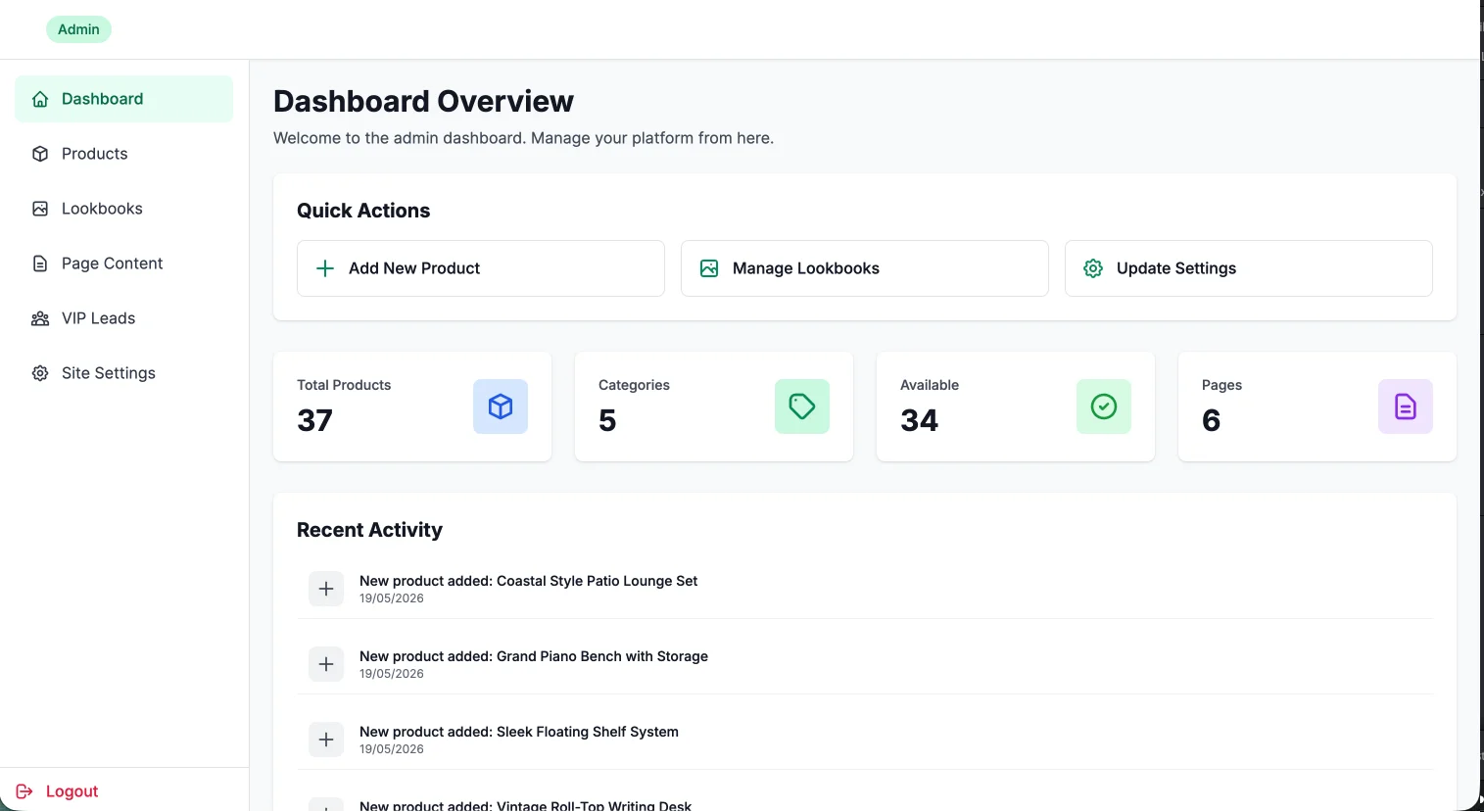Click the Add New Product button
Viewport: 1484px width, 812px height.
481,268
